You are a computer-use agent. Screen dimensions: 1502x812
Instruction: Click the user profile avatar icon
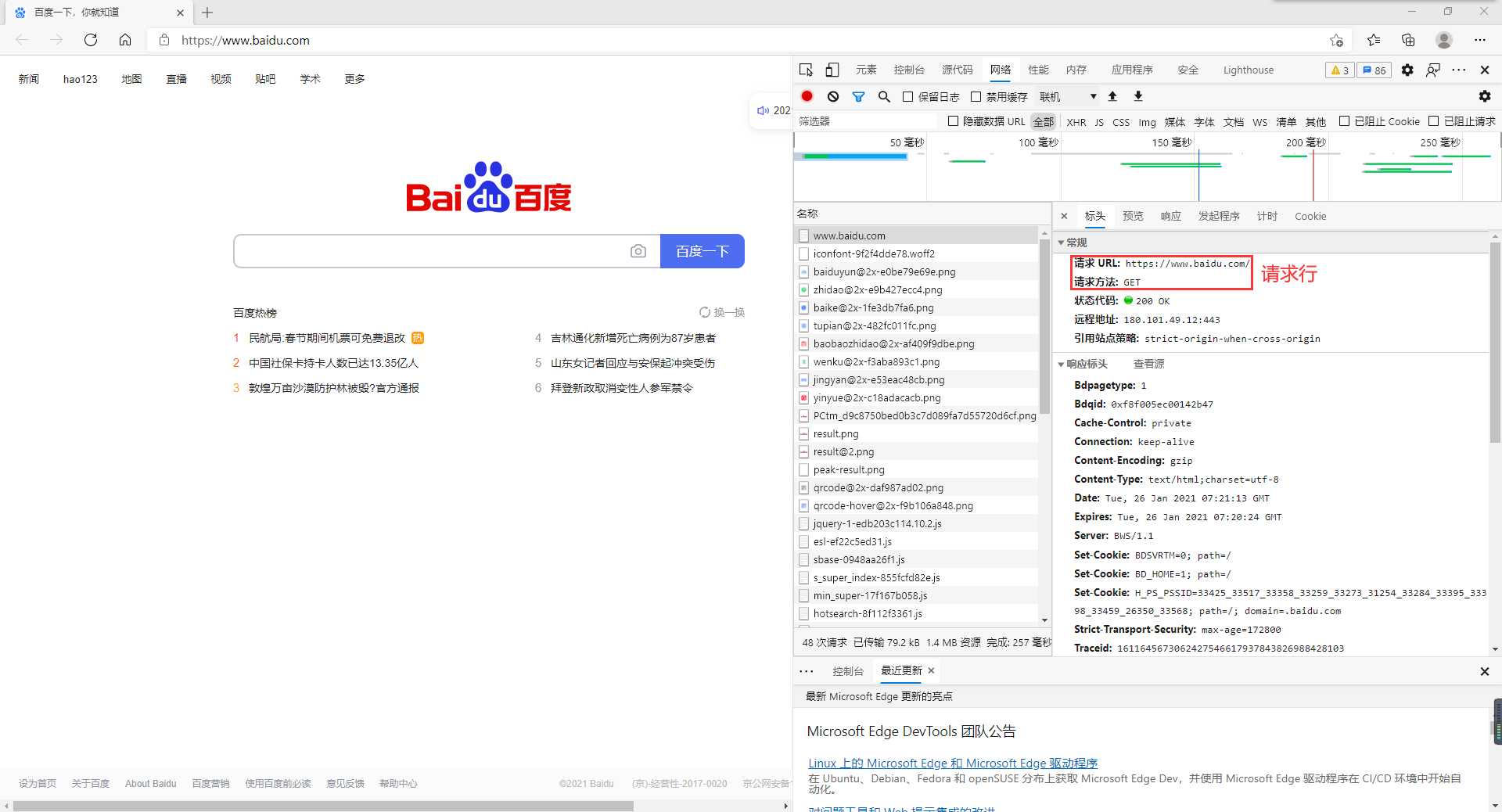pyautogui.click(x=1444, y=40)
